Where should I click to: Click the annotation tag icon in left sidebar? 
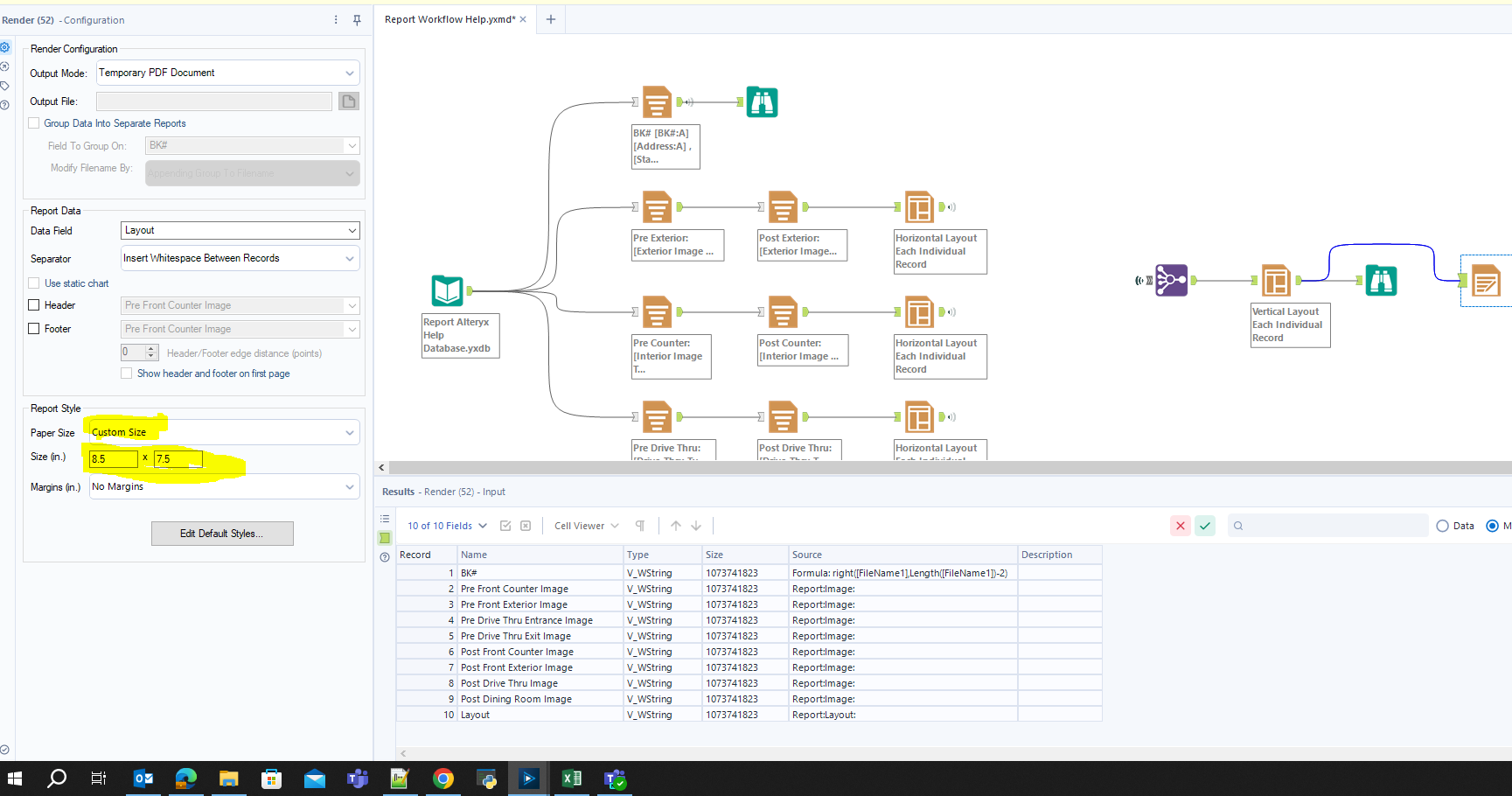[x=5, y=85]
